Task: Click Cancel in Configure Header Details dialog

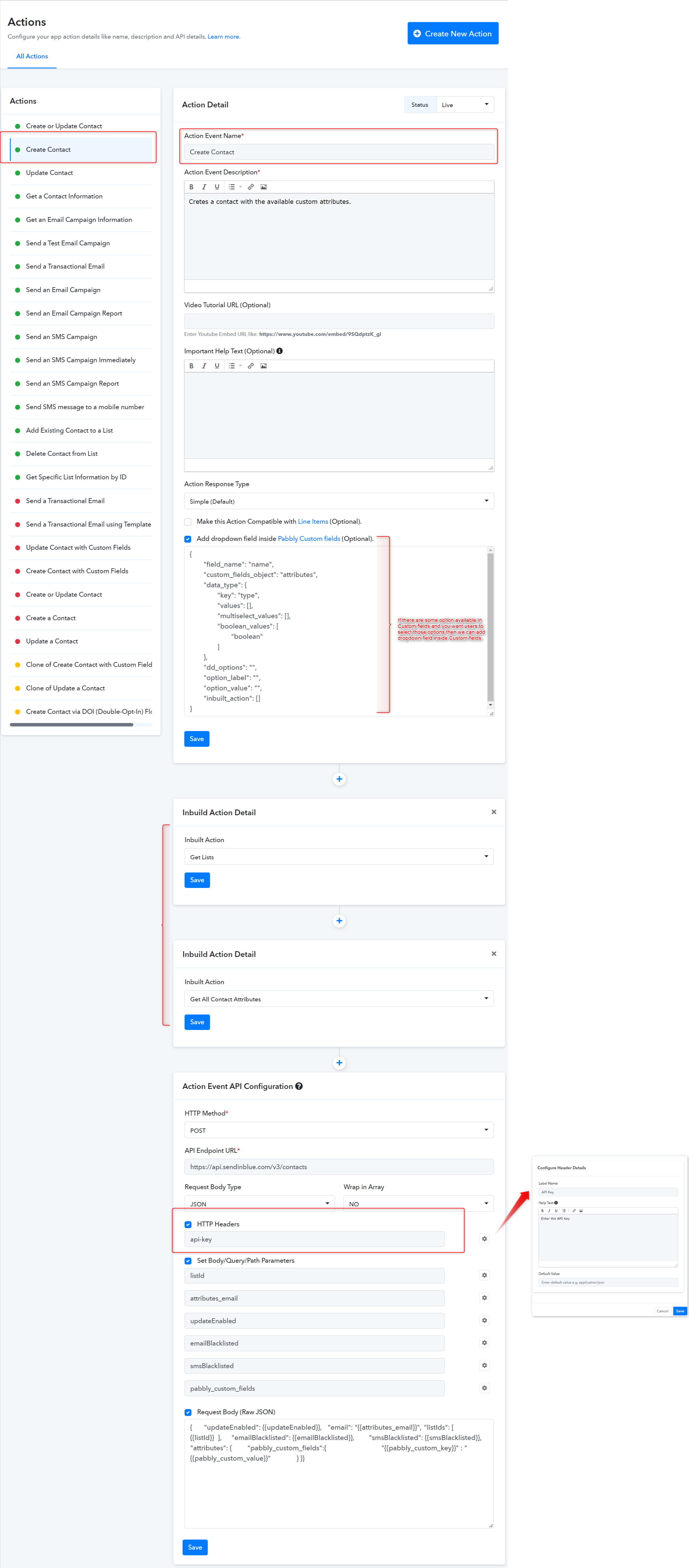Action: (662, 1311)
